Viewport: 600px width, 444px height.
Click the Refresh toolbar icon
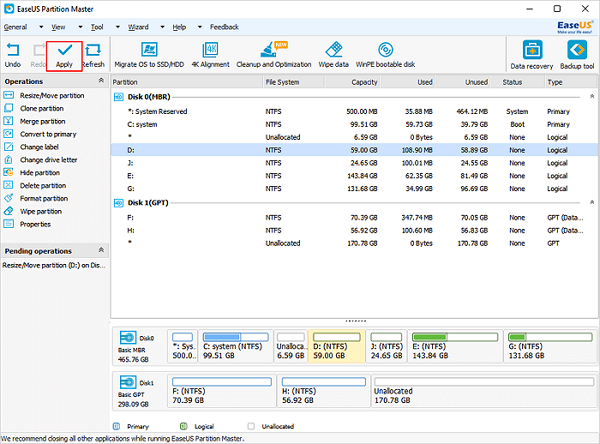93,56
